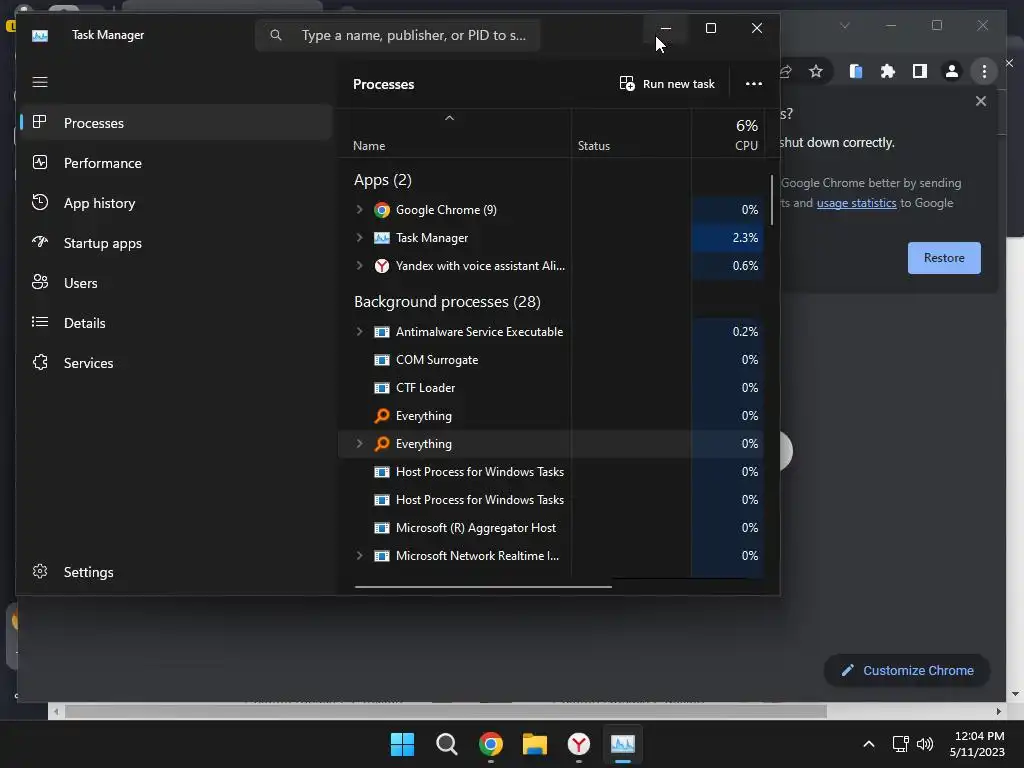Open Chrome profile avatar icon

[x=952, y=71]
